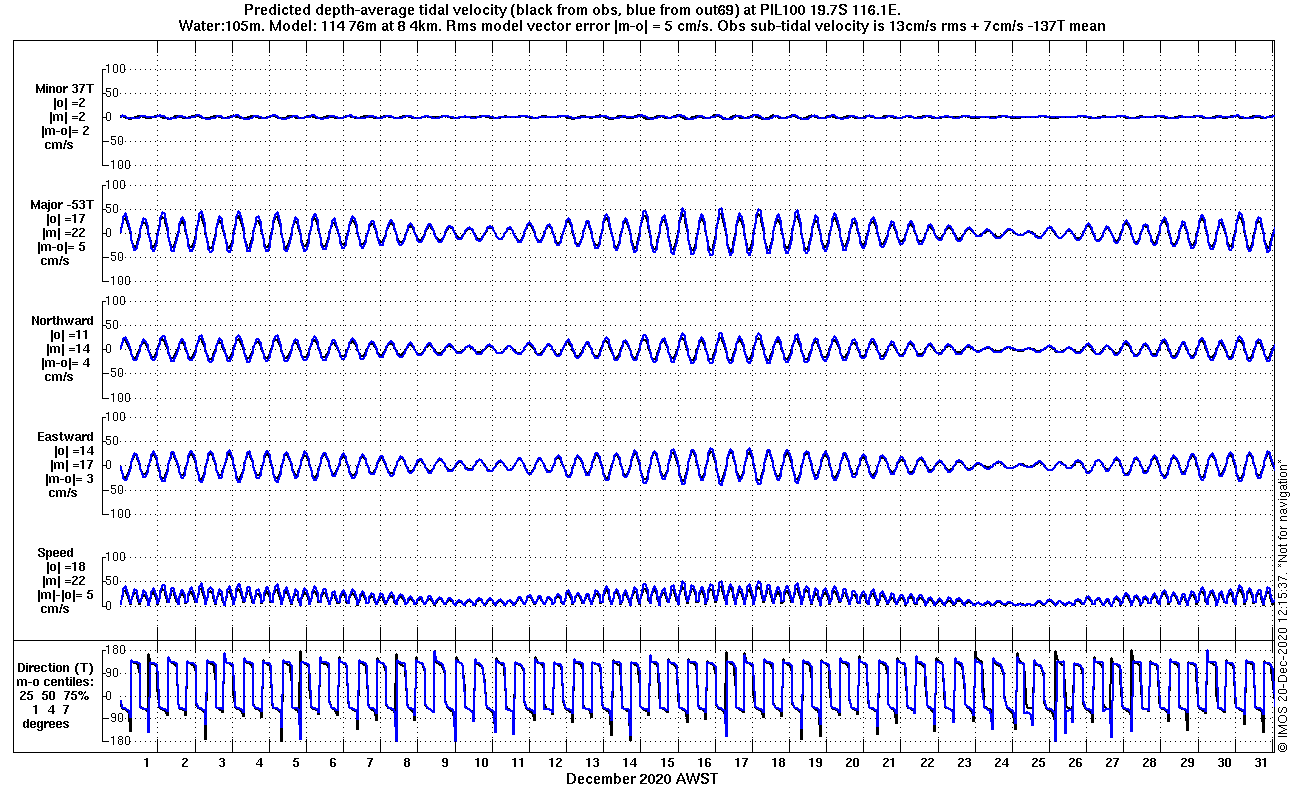The image size is (1300, 800).
Task: Click '|o| =18' in the Speed panel
Action: 69,567
